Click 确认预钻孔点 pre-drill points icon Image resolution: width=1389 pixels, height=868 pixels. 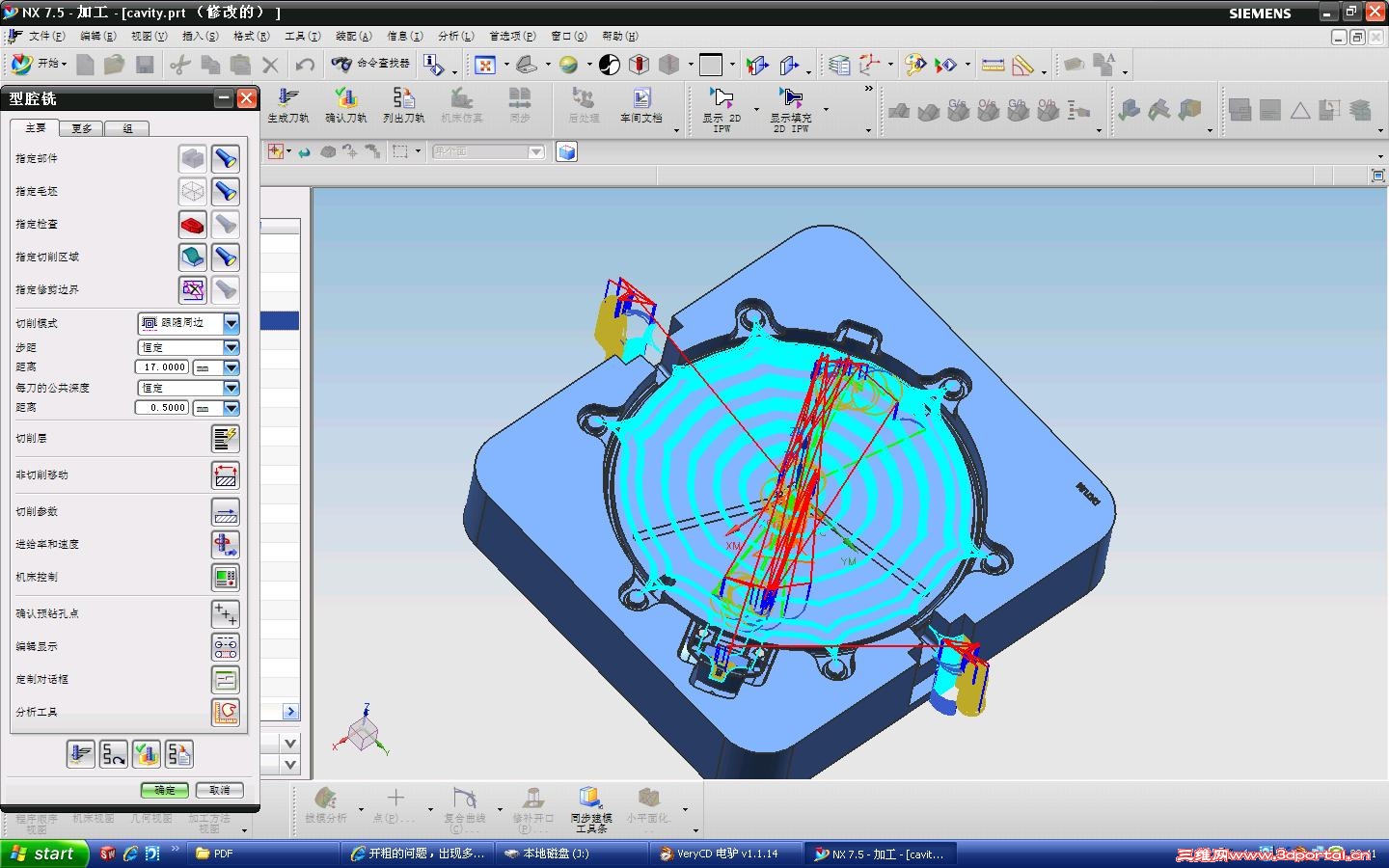(226, 614)
